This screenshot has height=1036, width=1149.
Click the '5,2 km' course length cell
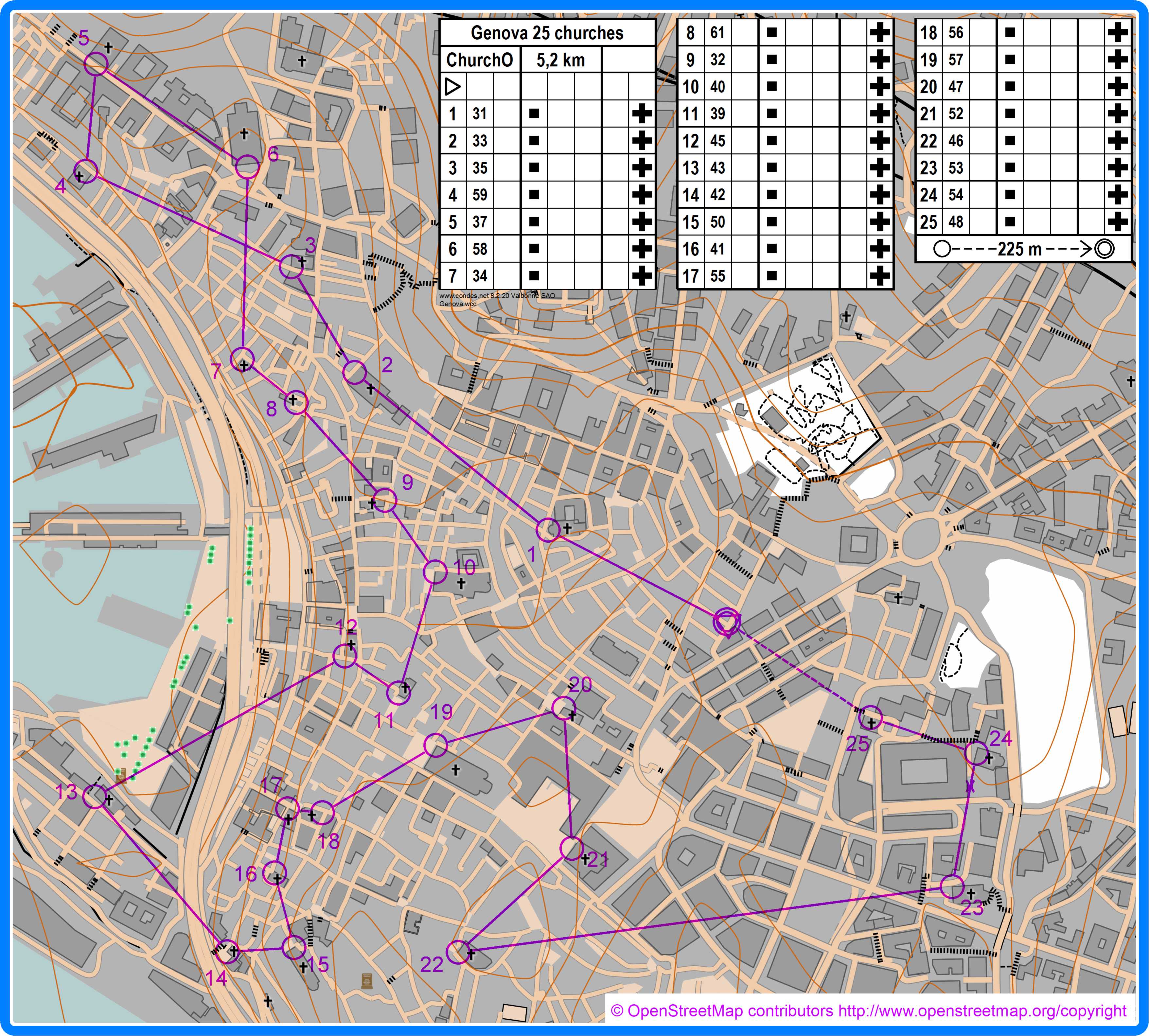[561, 60]
